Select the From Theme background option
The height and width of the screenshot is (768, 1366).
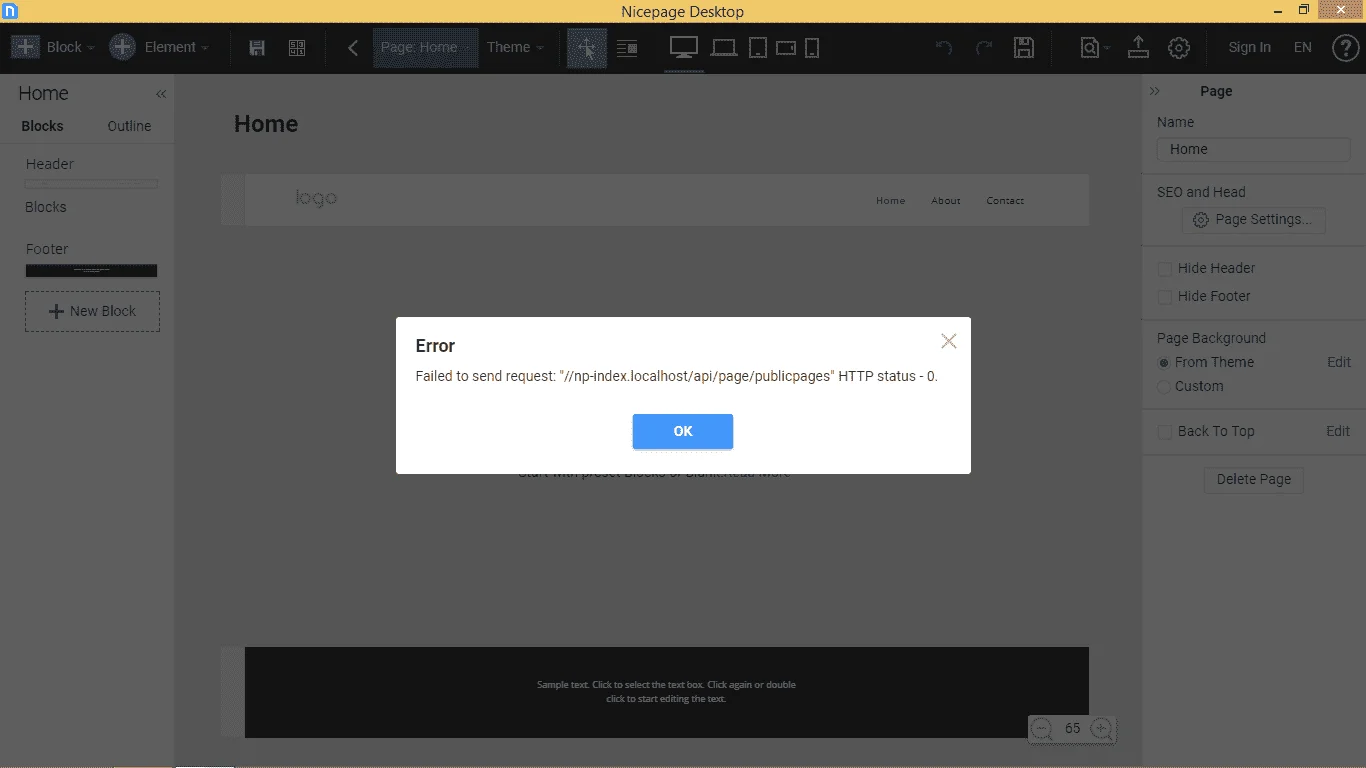tap(1164, 363)
